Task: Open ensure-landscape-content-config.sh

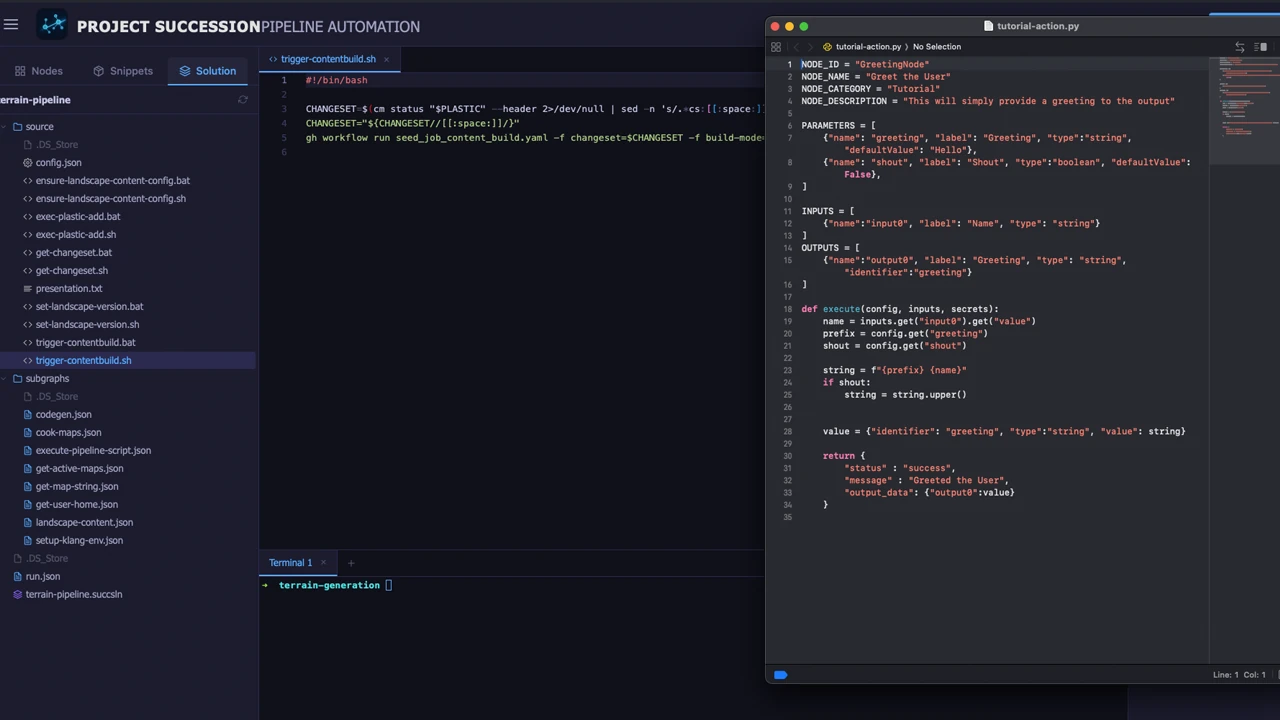Action: [111, 199]
